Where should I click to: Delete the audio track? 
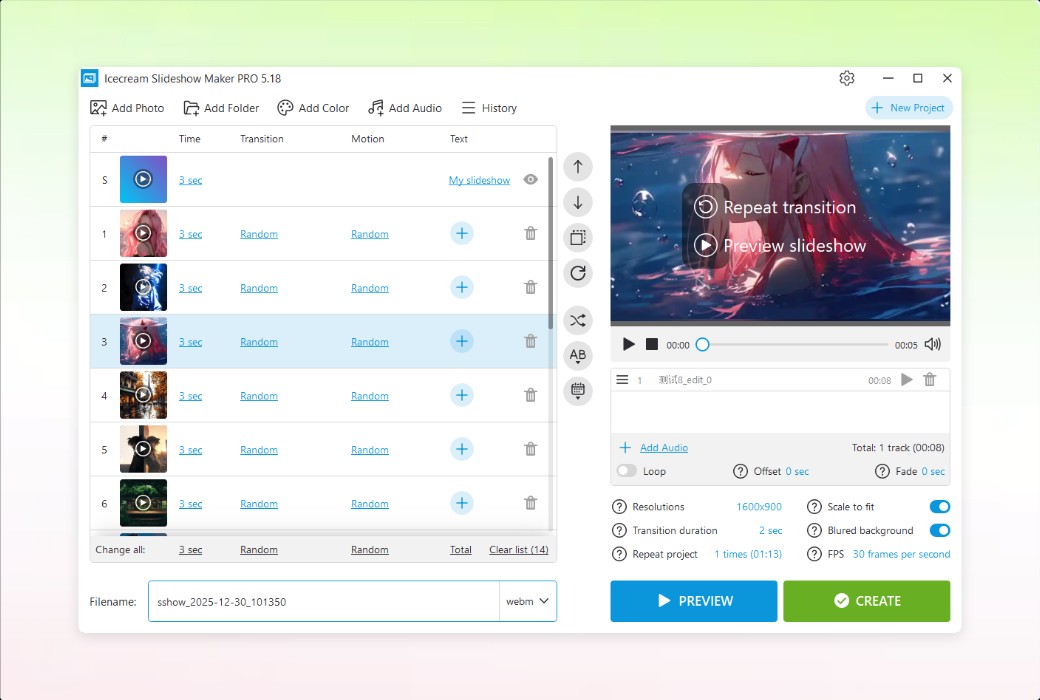pyautogui.click(x=930, y=380)
